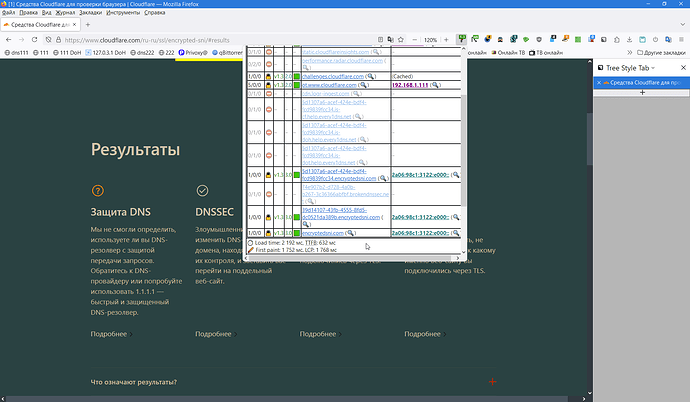Open the Закладки menu

[x=90, y=12]
